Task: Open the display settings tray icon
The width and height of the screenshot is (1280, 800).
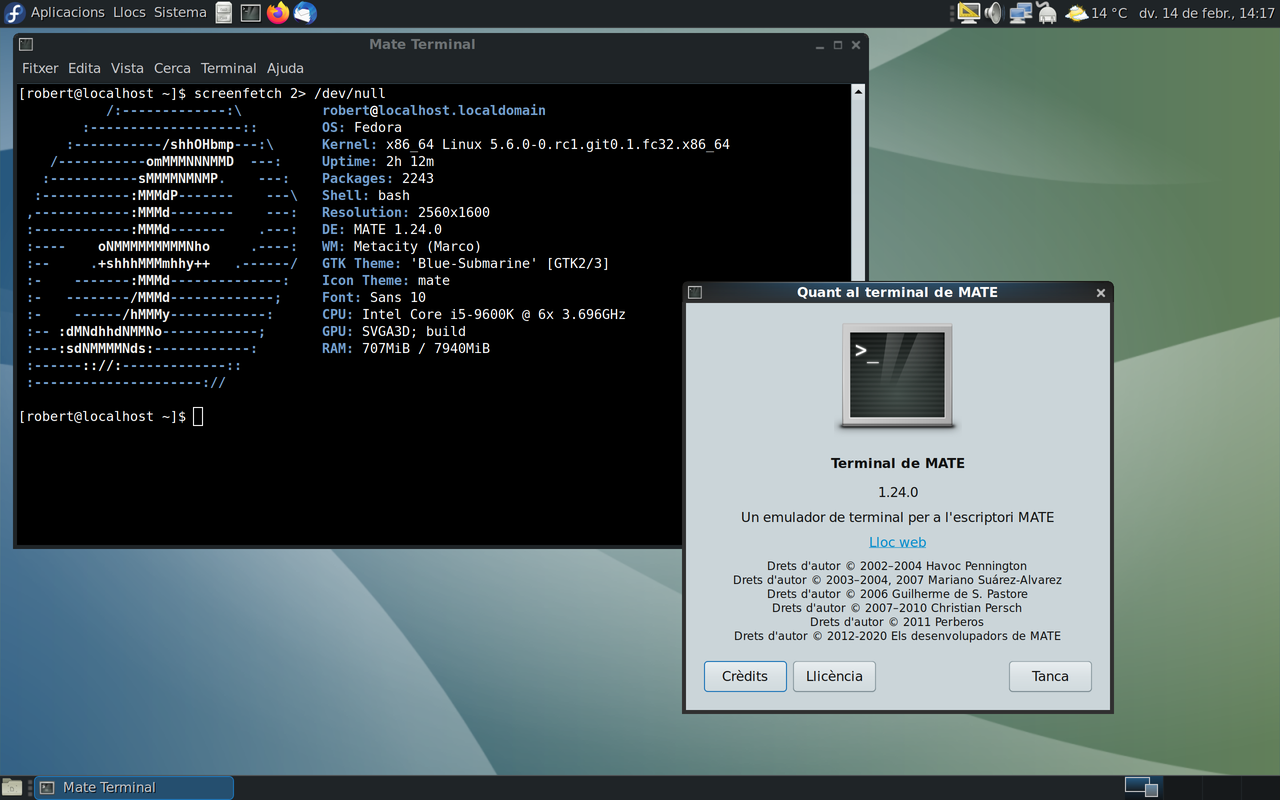Action: [968, 13]
